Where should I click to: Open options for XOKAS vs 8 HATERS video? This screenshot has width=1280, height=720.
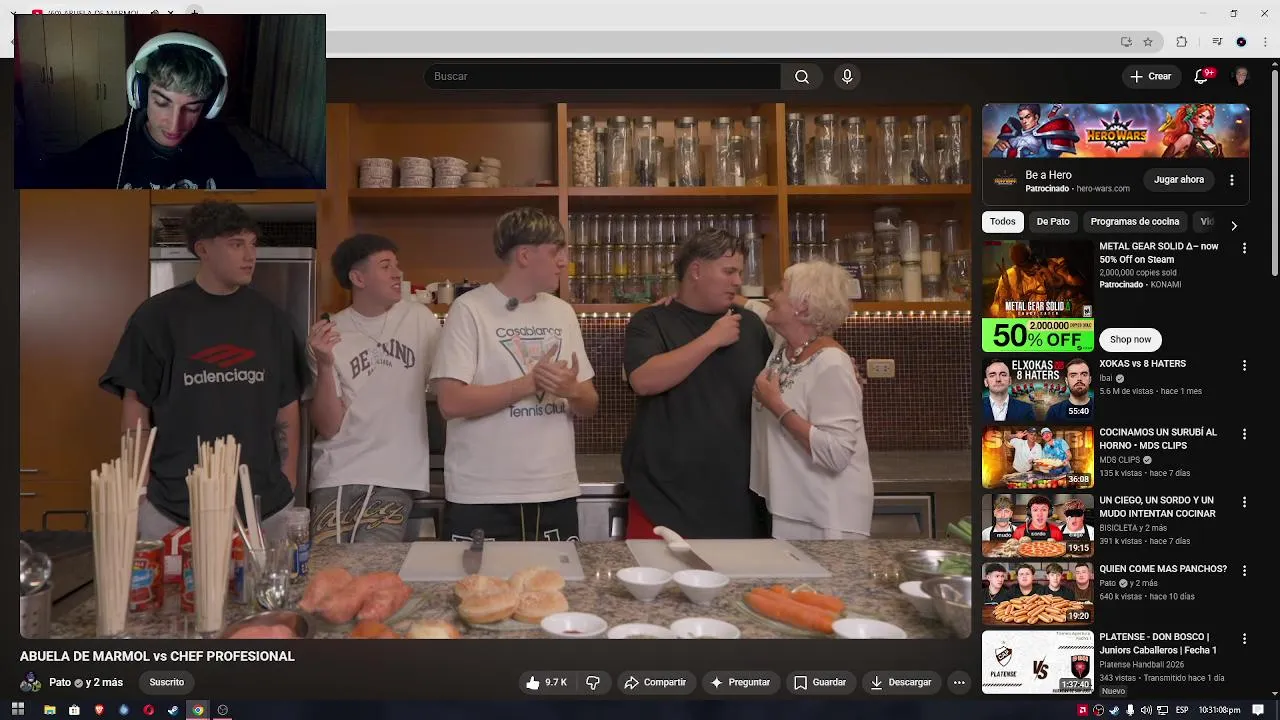pyautogui.click(x=1244, y=366)
